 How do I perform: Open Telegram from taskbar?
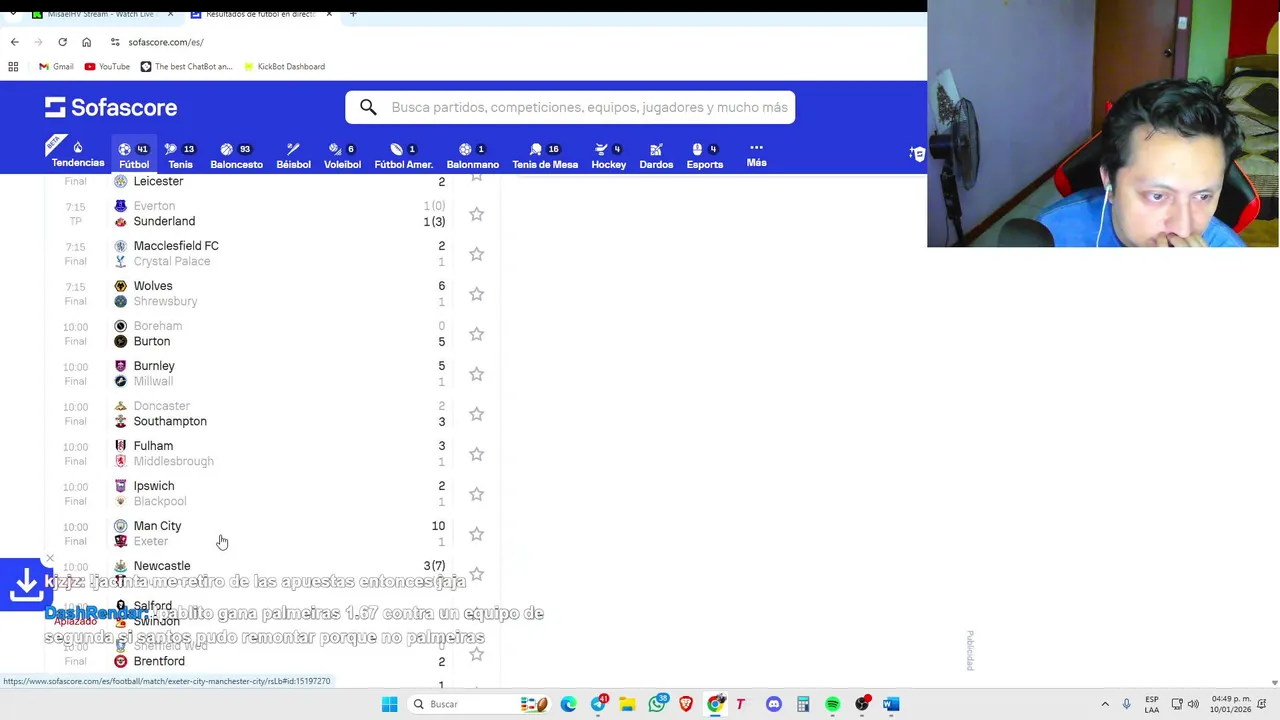tap(598, 704)
